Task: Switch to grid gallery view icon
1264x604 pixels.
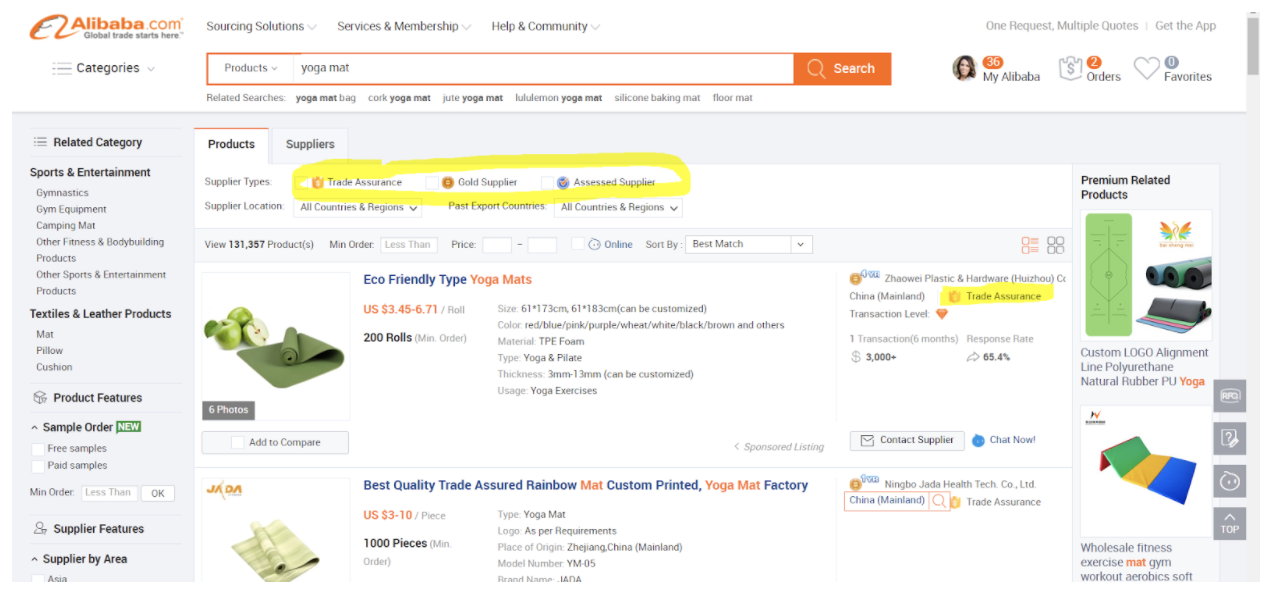Action: pyautogui.click(x=1056, y=245)
